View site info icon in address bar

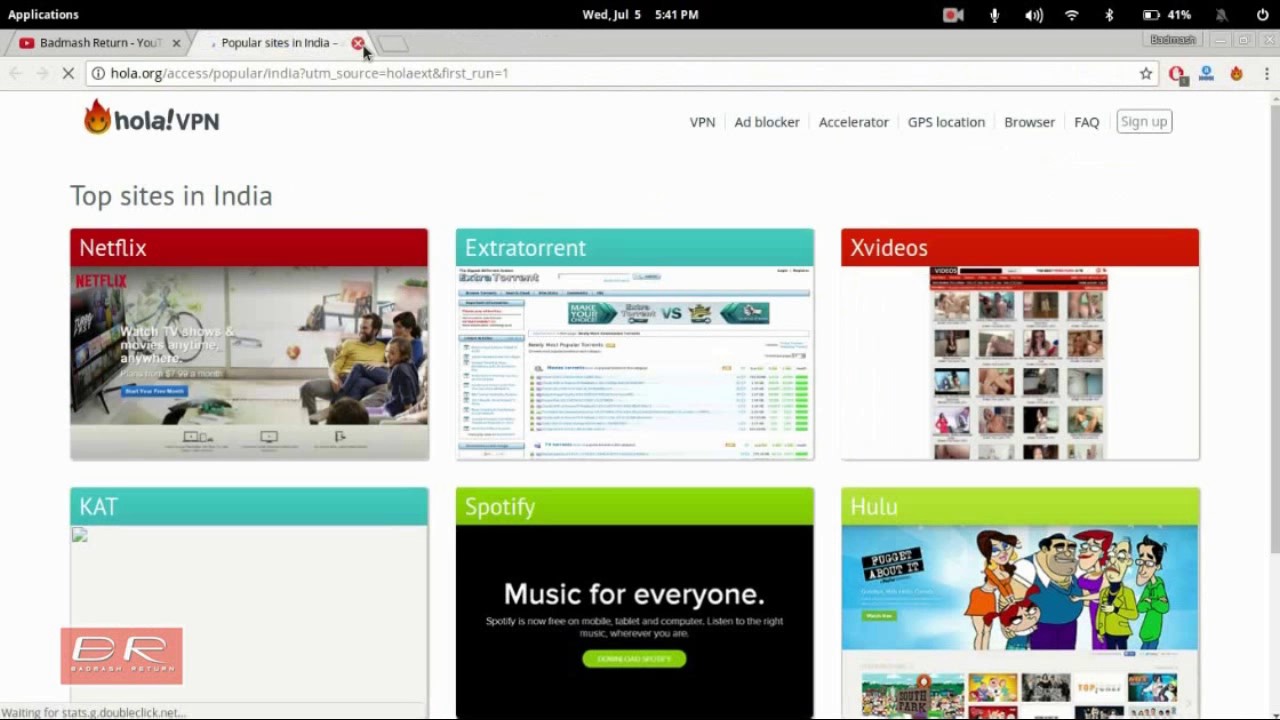[x=97, y=73]
